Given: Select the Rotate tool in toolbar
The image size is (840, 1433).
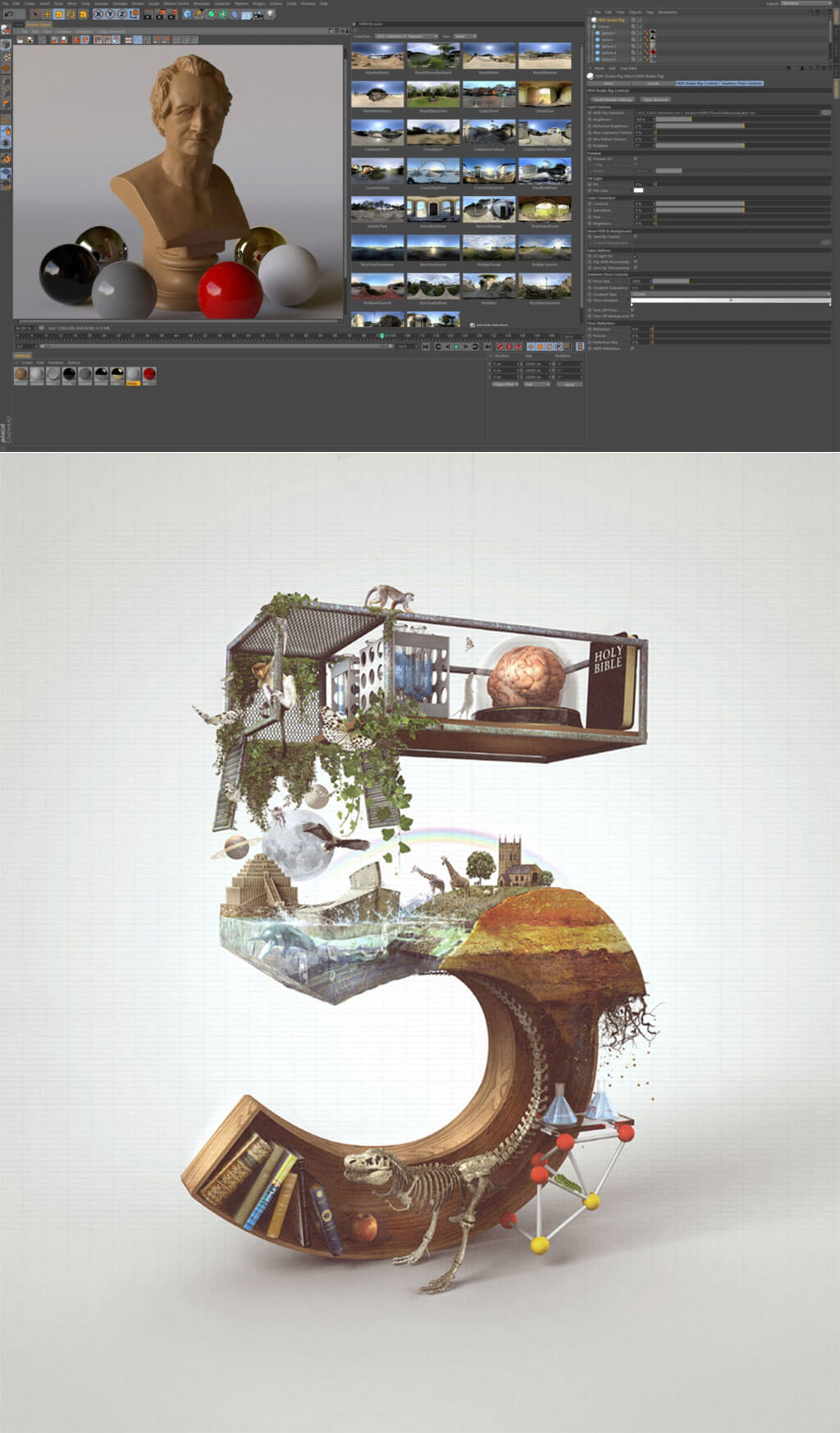Looking at the screenshot, I should click(x=71, y=14).
